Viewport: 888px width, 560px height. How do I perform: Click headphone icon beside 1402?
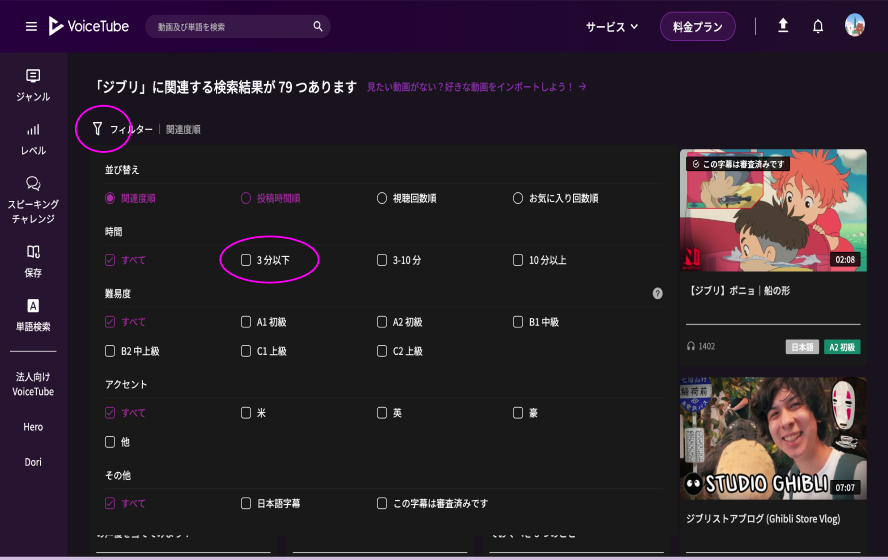[x=690, y=346]
